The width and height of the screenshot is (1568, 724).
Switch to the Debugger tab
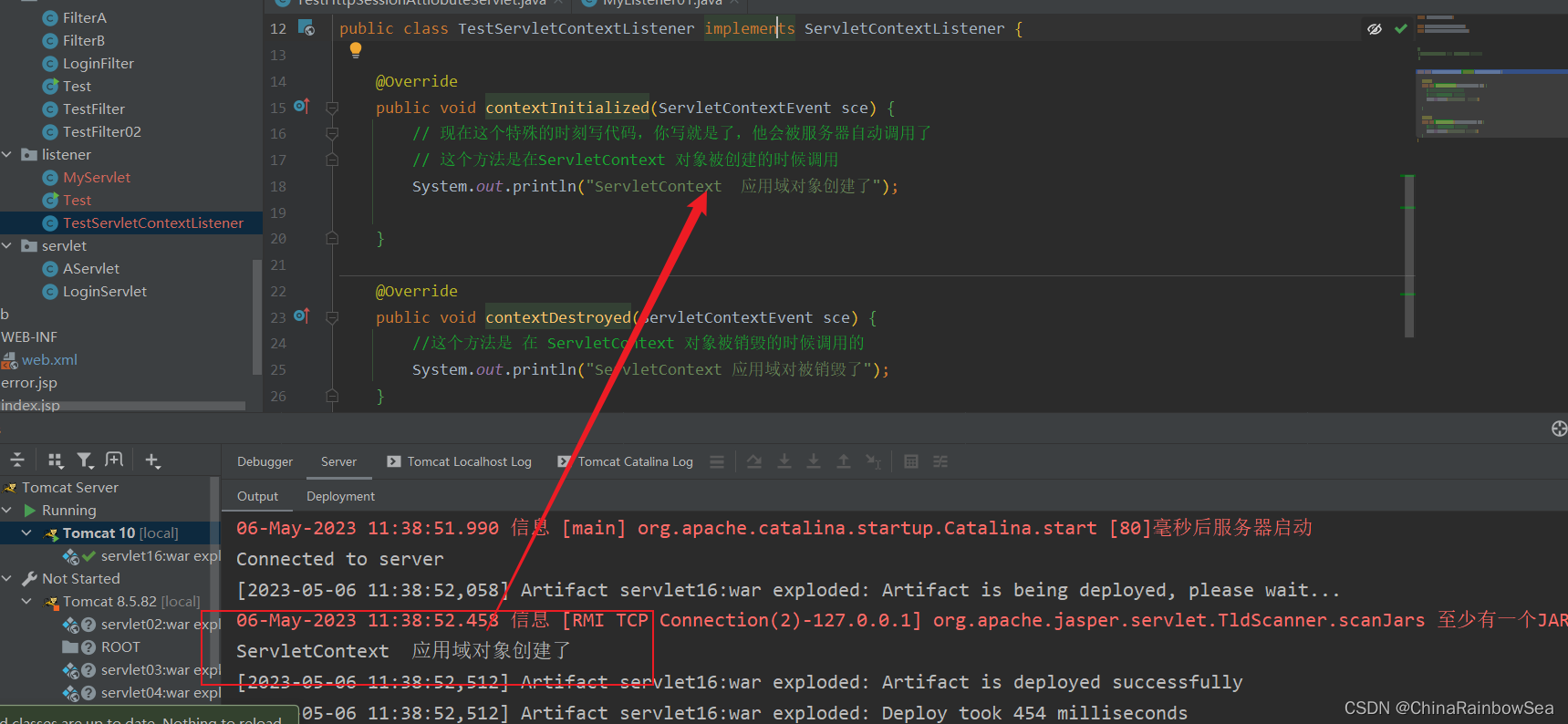point(265,462)
